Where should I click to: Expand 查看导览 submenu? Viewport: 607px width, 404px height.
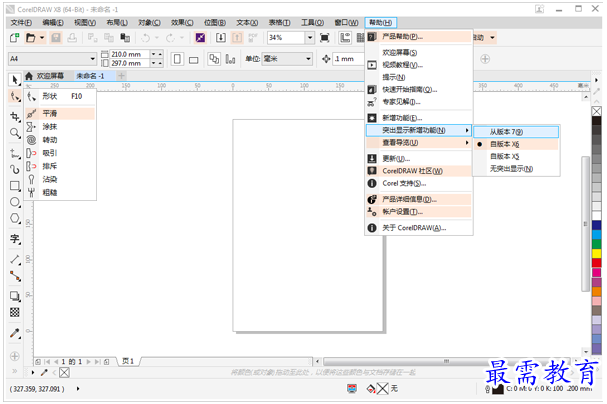point(419,143)
